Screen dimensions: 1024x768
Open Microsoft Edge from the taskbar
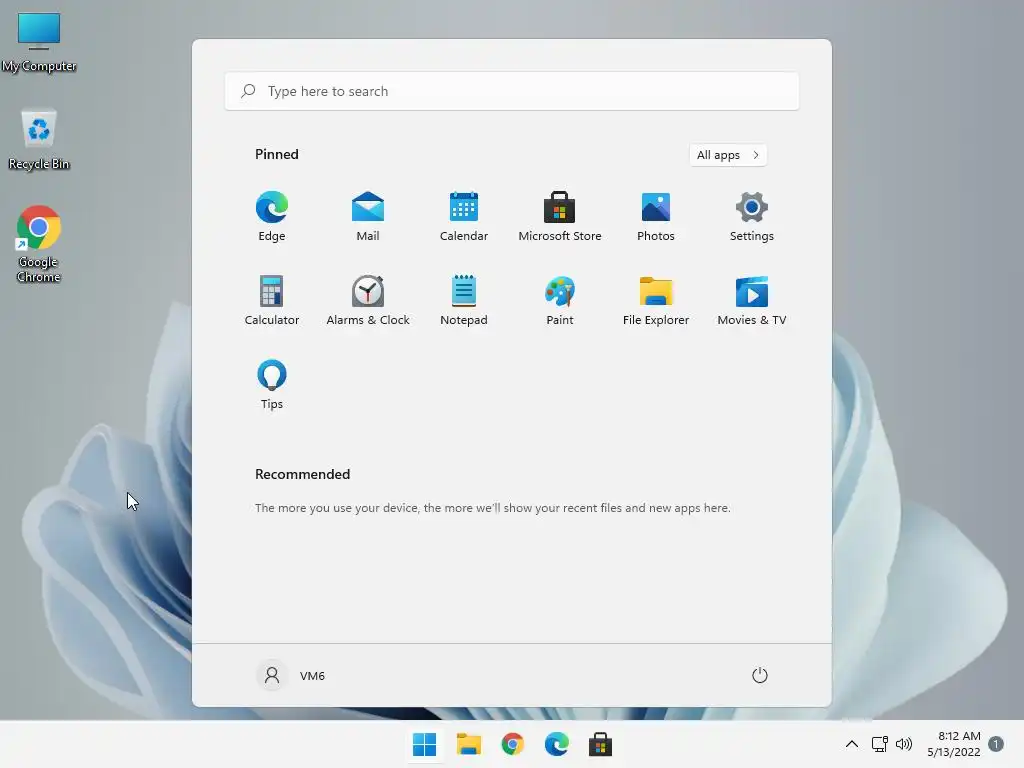pos(556,744)
